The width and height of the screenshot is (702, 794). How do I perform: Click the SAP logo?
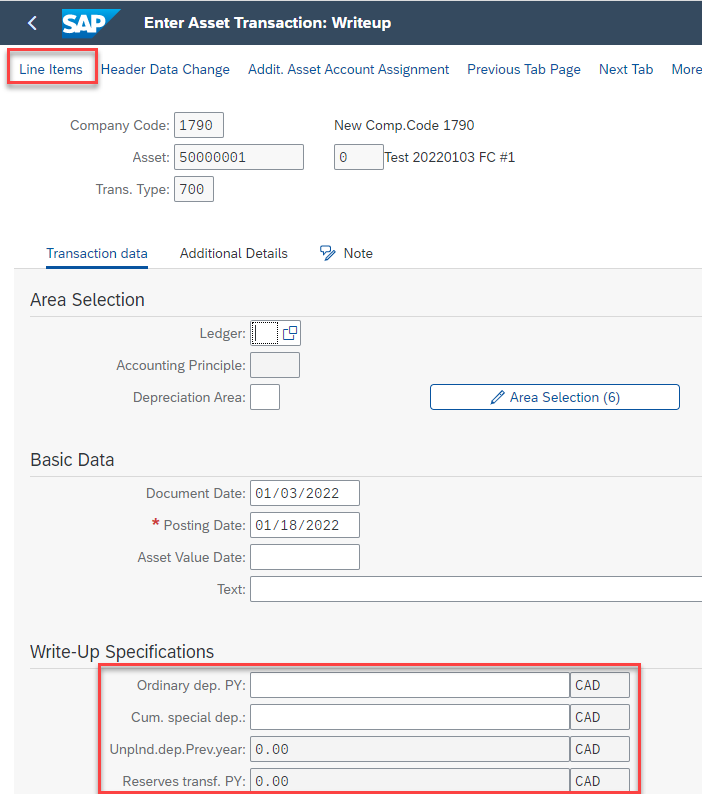pos(91,23)
